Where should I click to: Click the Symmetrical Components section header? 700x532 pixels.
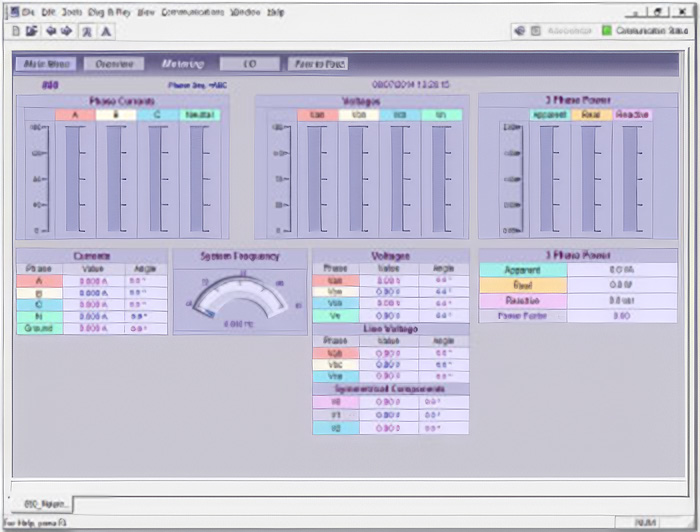coord(391,389)
